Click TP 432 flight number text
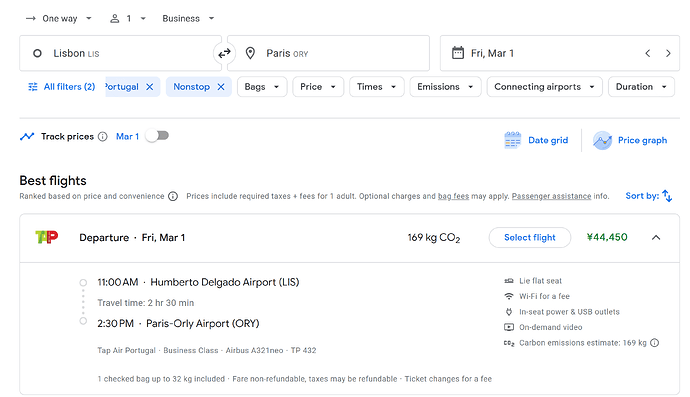Viewport: 690px width, 397px height. point(303,350)
